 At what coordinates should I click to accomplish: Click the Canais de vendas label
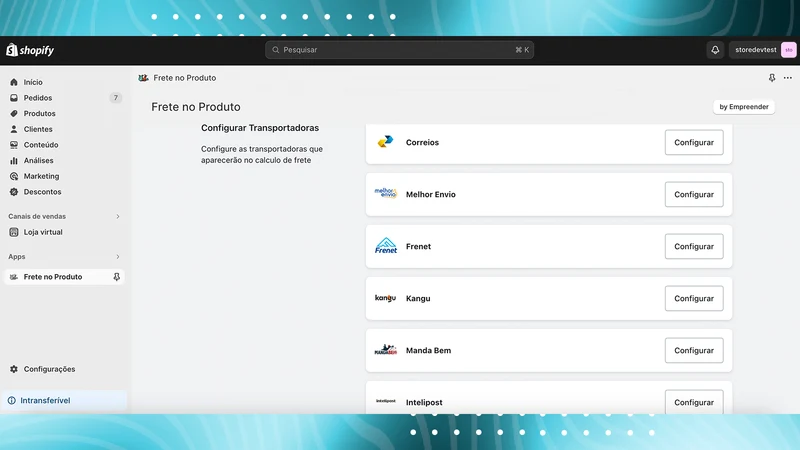pyautogui.click(x=37, y=216)
